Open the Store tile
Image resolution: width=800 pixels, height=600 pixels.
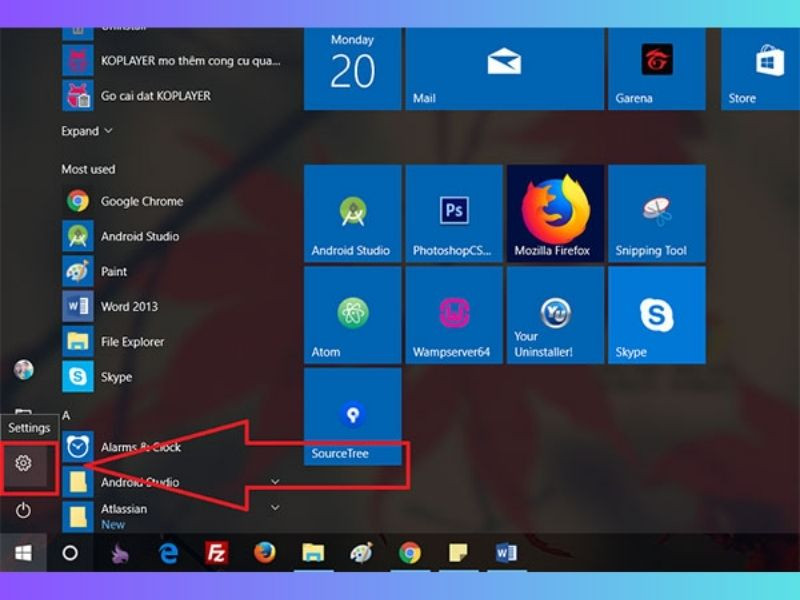760,69
